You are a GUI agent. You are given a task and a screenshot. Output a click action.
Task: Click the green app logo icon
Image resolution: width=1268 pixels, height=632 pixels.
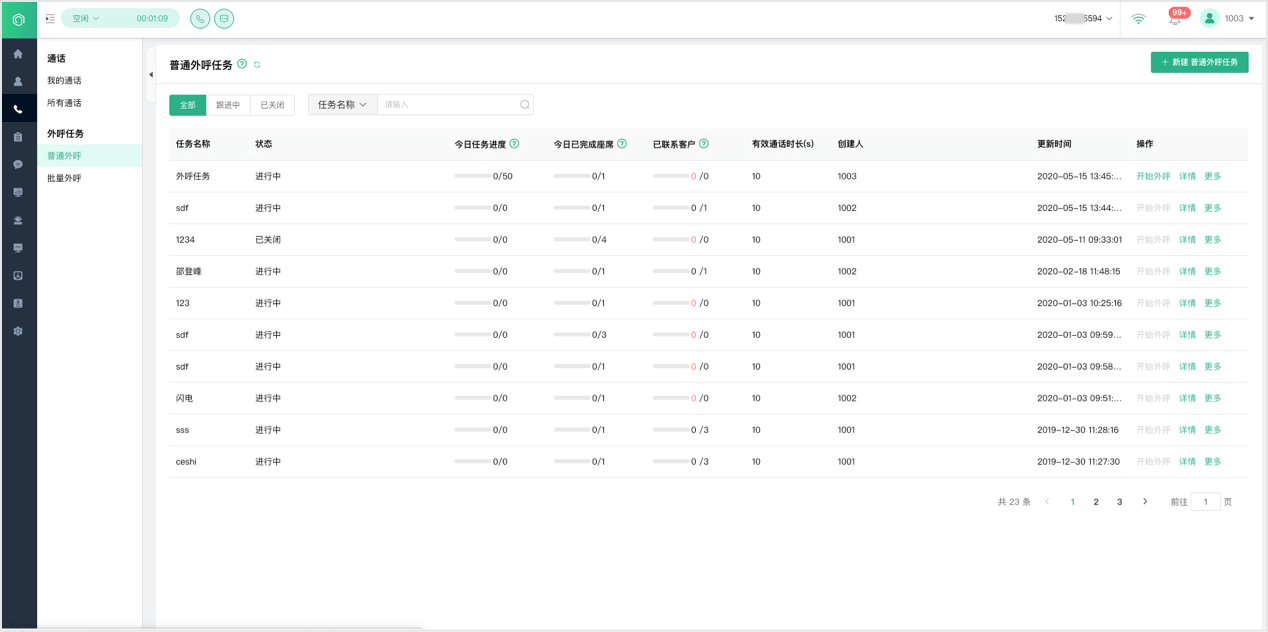tap(18, 19)
